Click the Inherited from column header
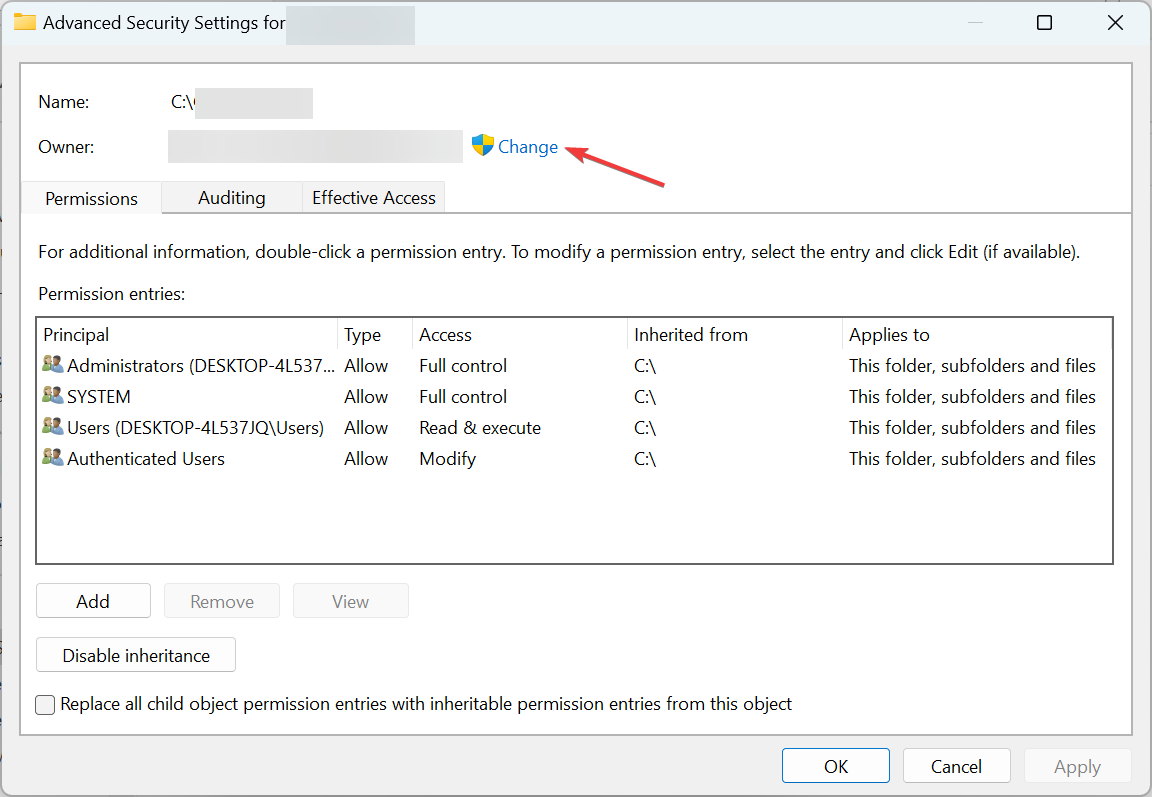 click(x=691, y=335)
